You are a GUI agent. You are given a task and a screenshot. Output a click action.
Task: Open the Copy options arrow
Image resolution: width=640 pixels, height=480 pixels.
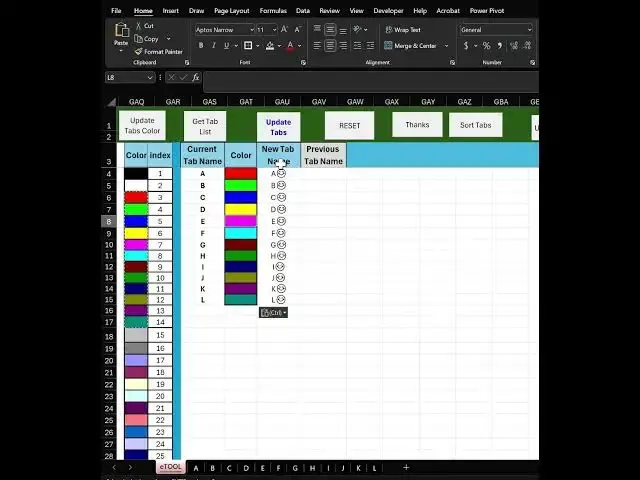(x=168, y=39)
